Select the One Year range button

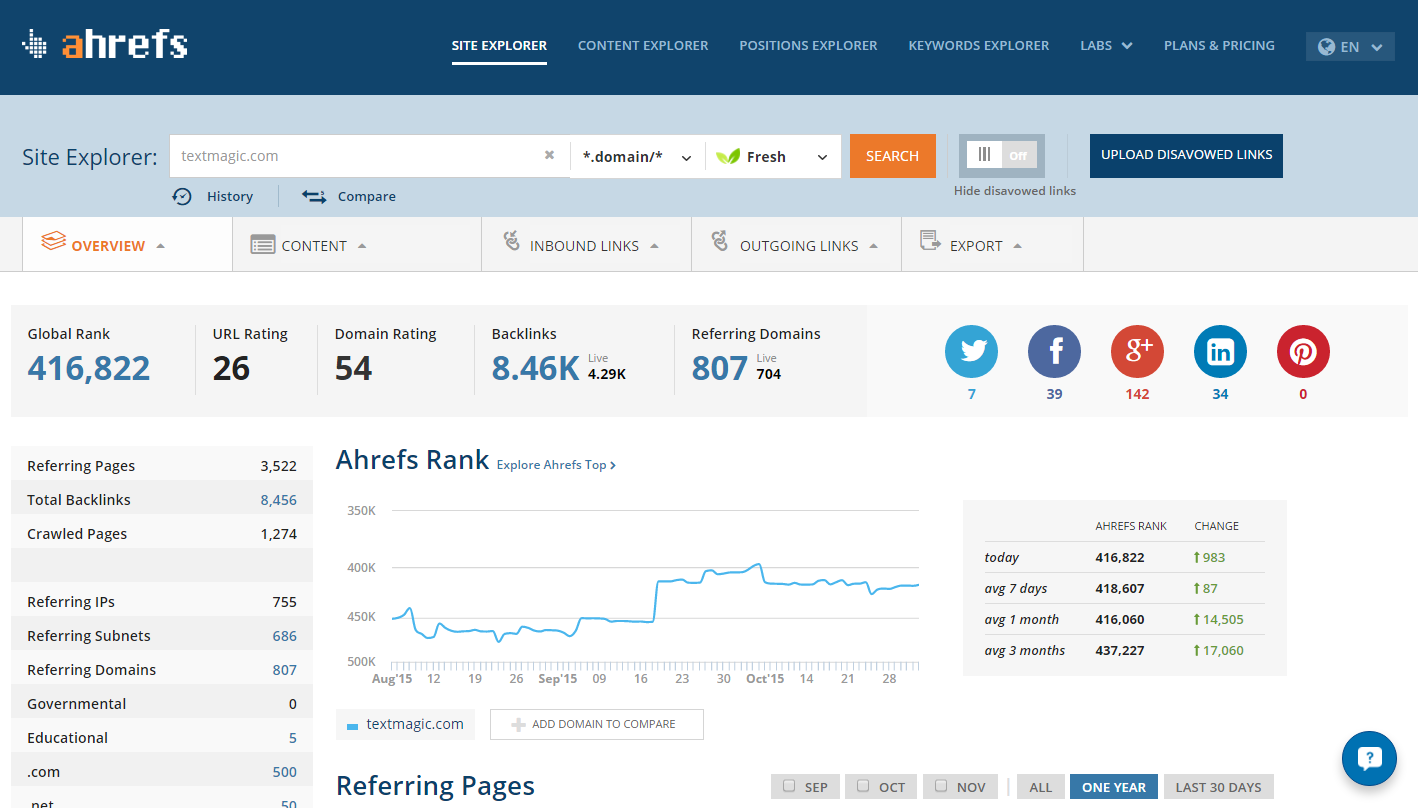[x=1114, y=787]
